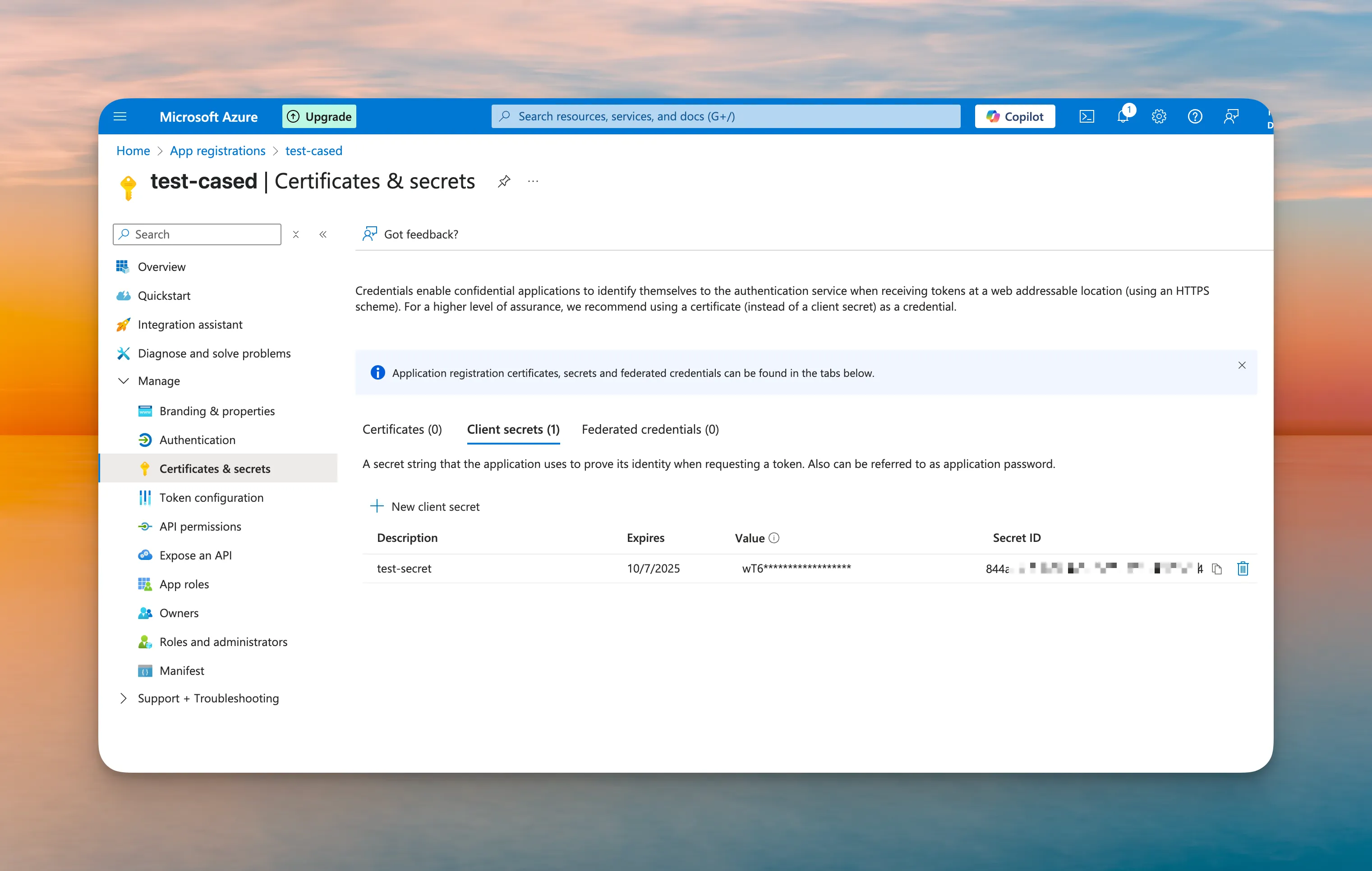
Task: Open App roles
Action: point(184,584)
